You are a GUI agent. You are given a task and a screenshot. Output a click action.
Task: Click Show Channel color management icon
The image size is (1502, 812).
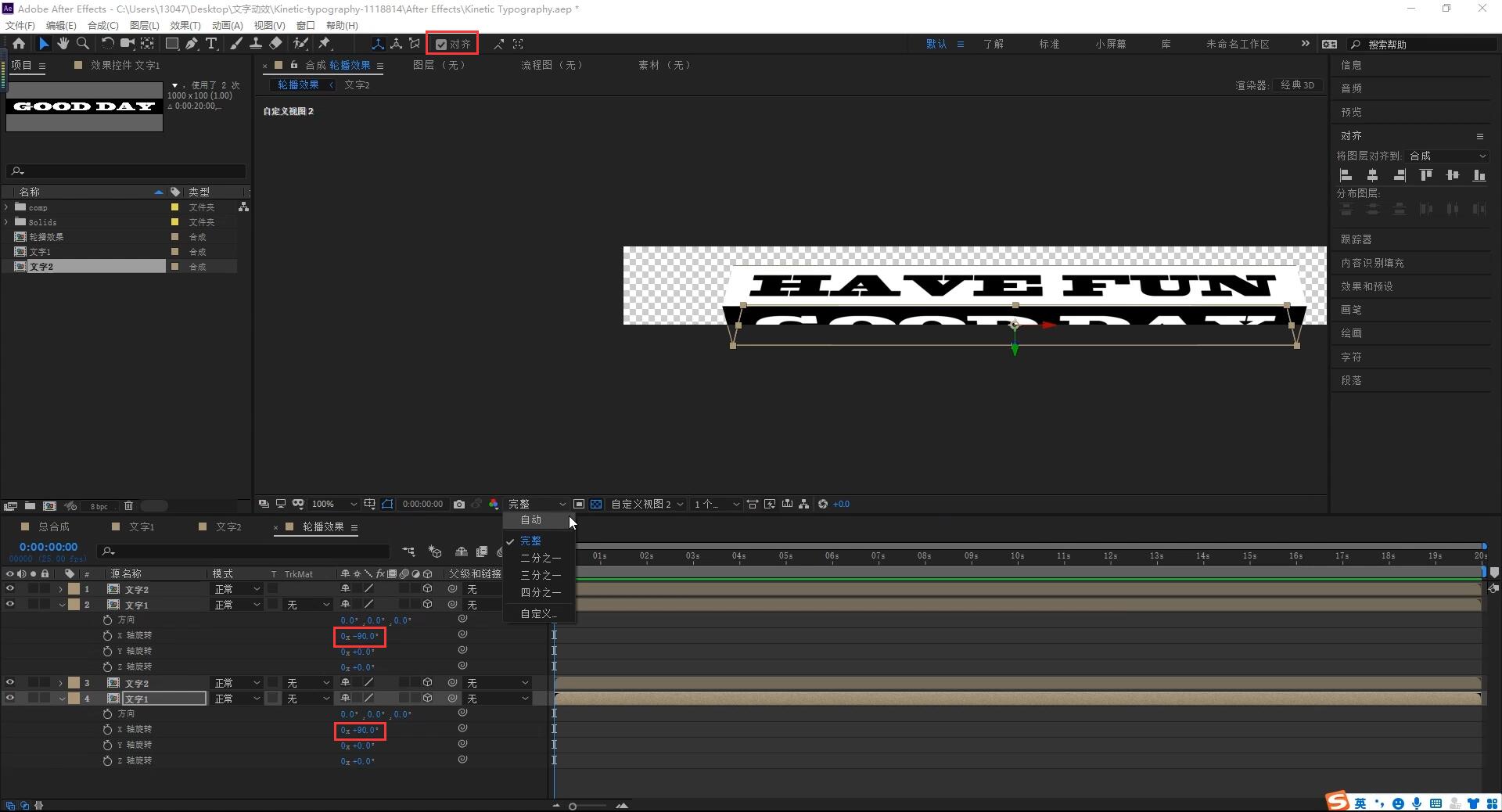click(494, 505)
